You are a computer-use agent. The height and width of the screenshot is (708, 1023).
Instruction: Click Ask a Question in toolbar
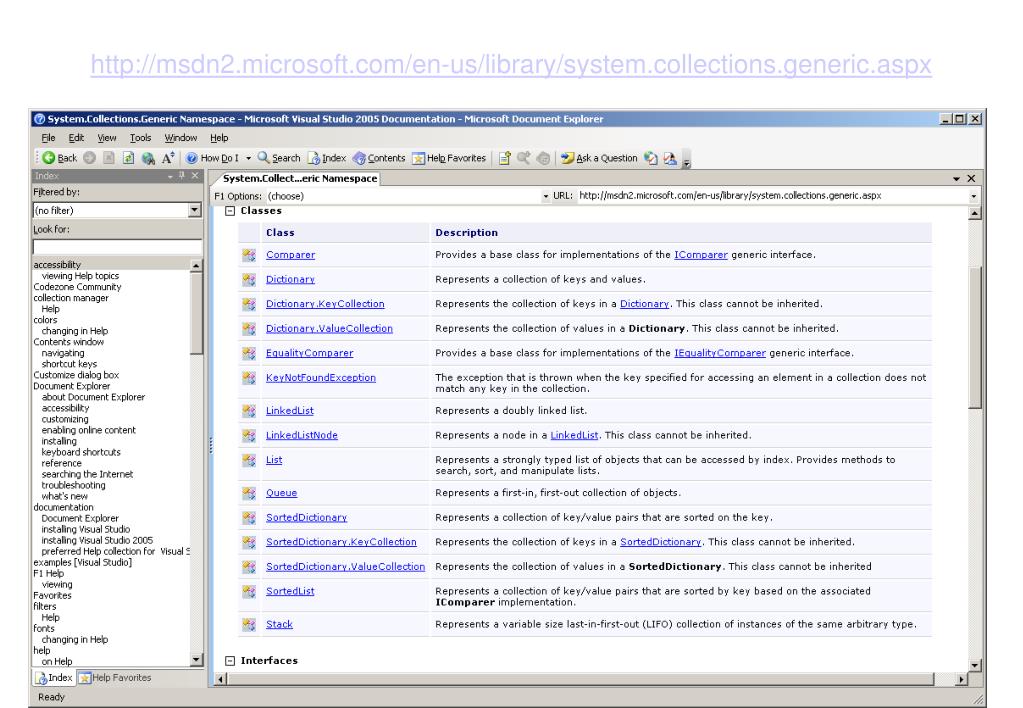pos(599,158)
